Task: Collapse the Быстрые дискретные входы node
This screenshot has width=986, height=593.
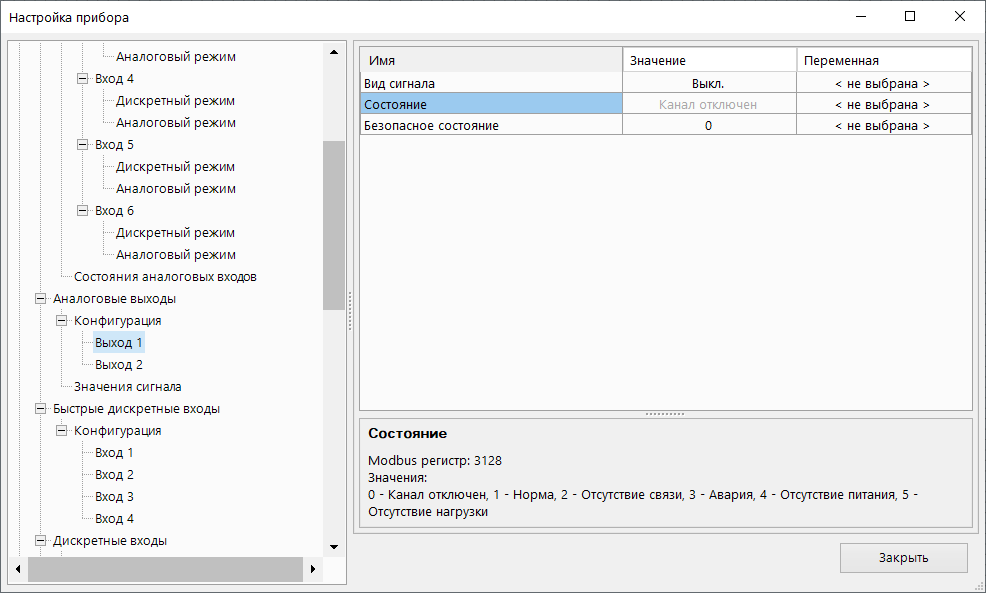Action: click(x=41, y=409)
